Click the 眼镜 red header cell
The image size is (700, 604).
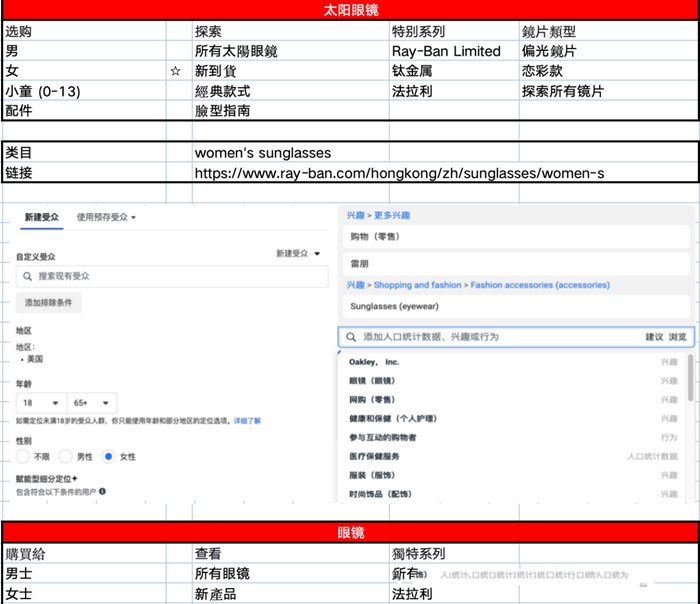350,533
